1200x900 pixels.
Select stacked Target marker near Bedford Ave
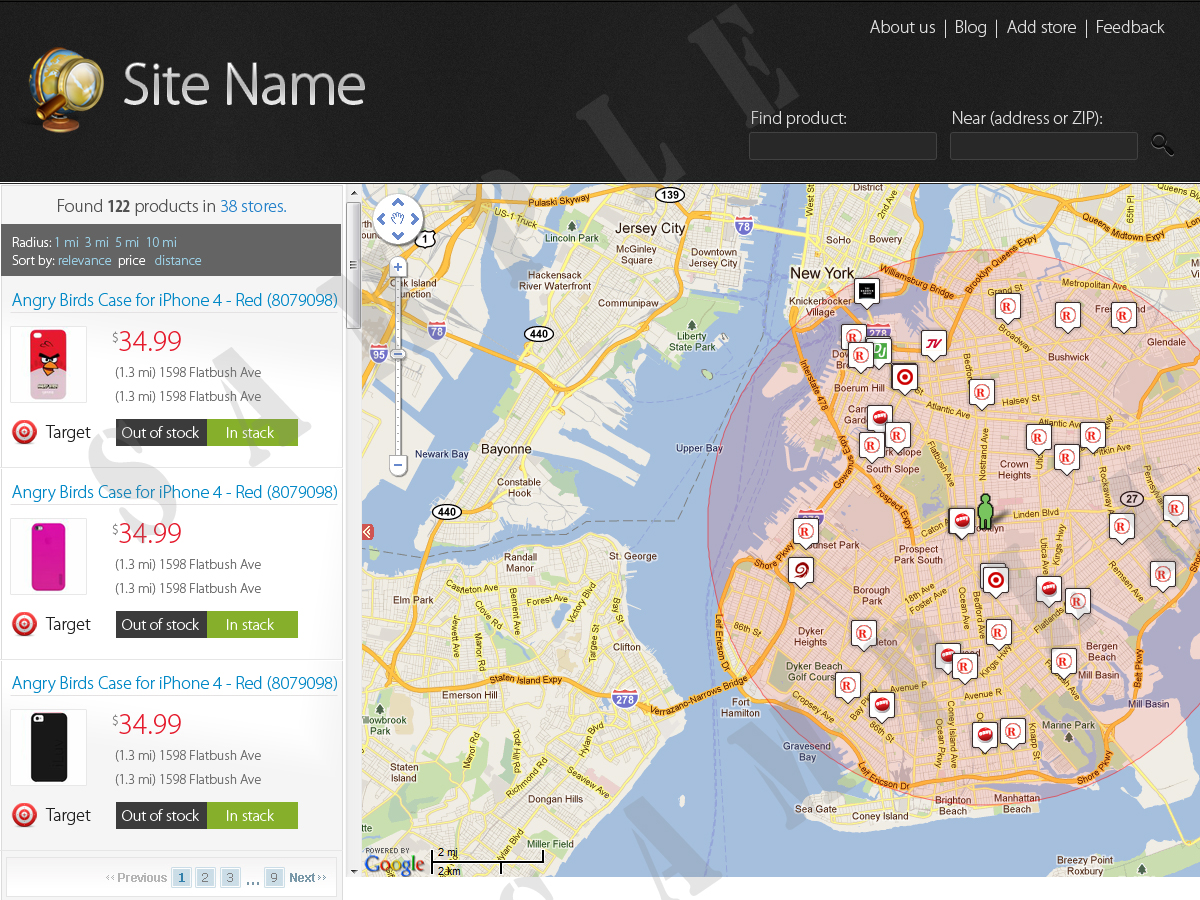[x=994, y=580]
